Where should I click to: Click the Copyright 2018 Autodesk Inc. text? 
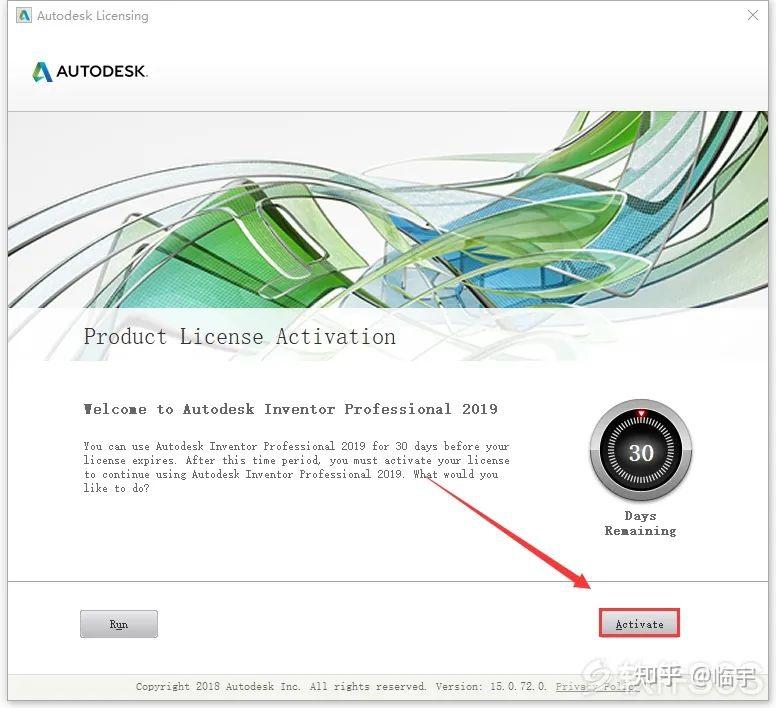click(218, 686)
